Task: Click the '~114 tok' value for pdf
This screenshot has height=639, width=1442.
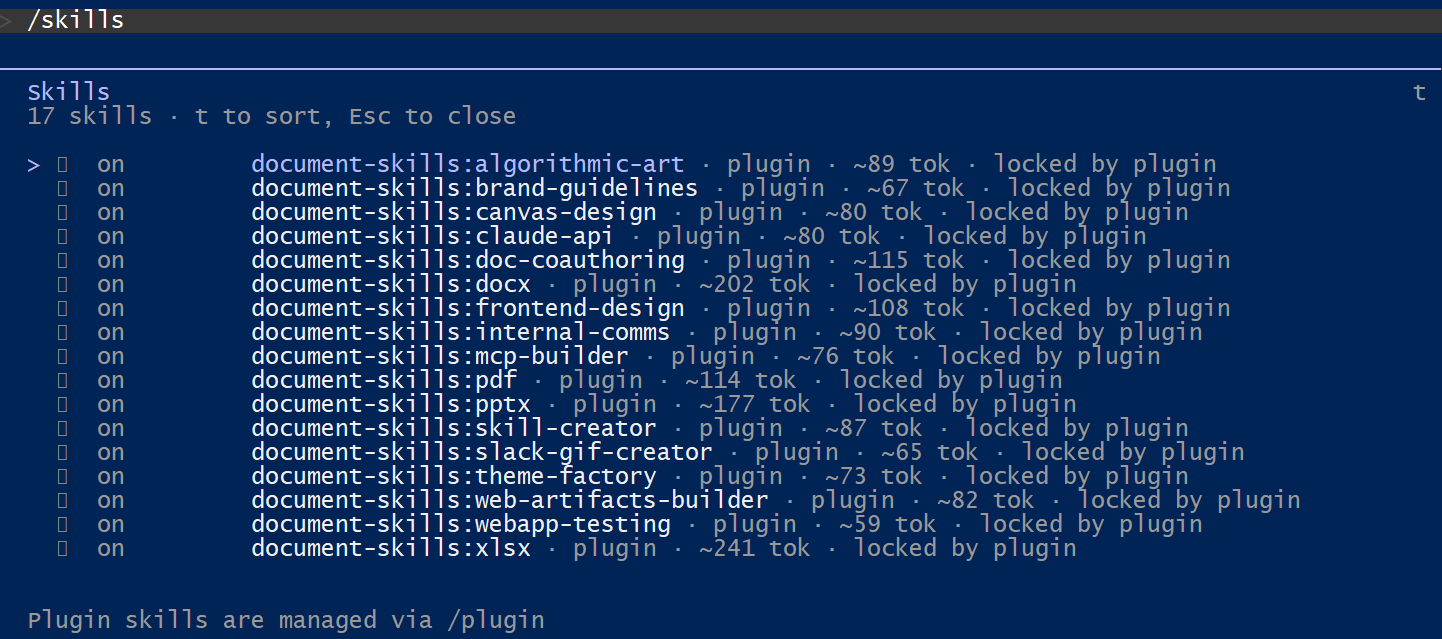Action: point(740,380)
